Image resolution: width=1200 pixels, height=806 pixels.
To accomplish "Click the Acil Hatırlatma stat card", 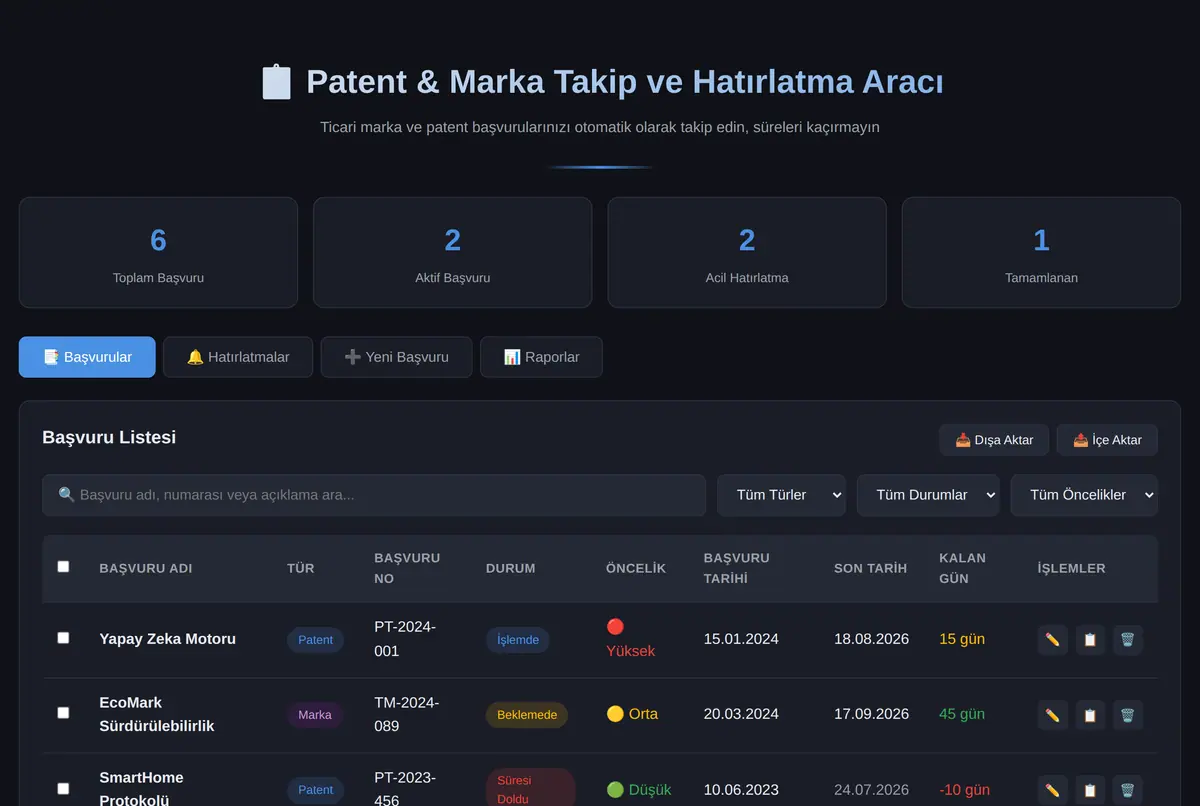I will pyautogui.click(x=747, y=252).
